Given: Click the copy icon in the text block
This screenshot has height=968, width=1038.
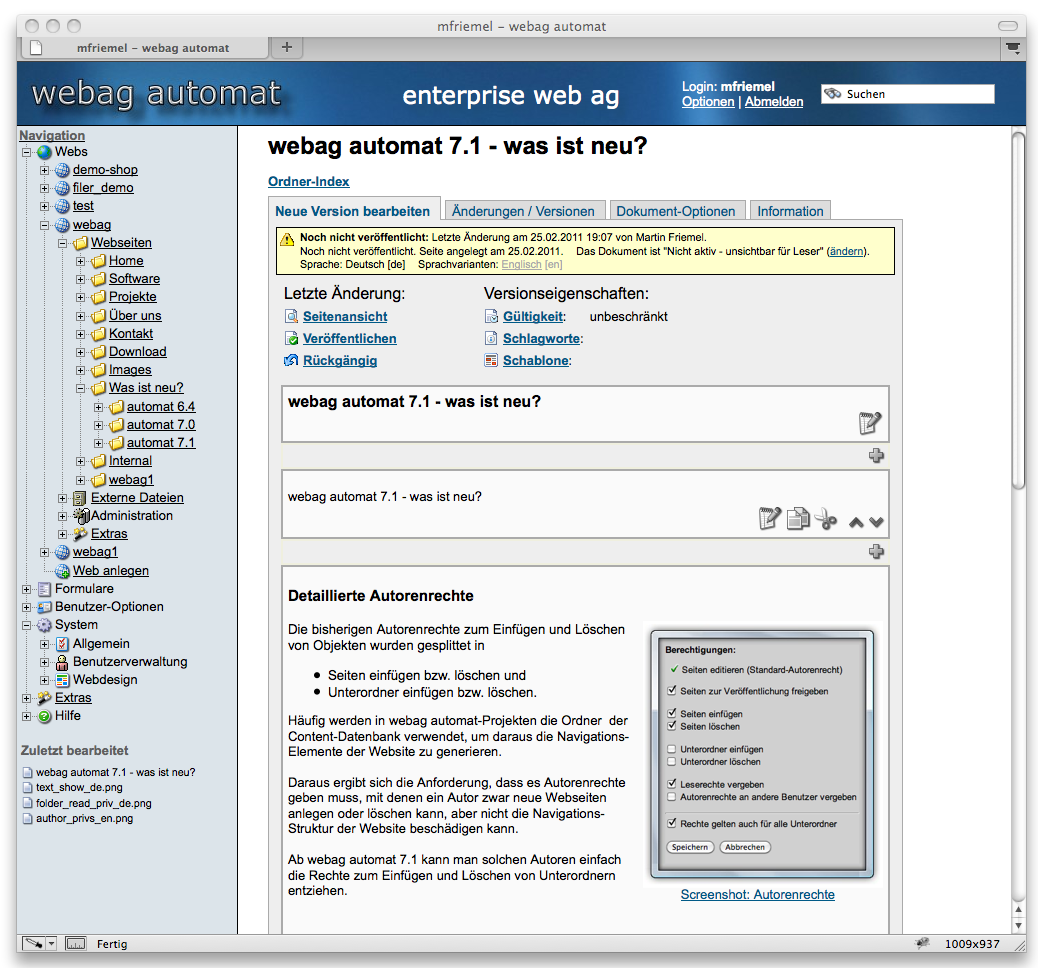Looking at the screenshot, I should coord(797,519).
